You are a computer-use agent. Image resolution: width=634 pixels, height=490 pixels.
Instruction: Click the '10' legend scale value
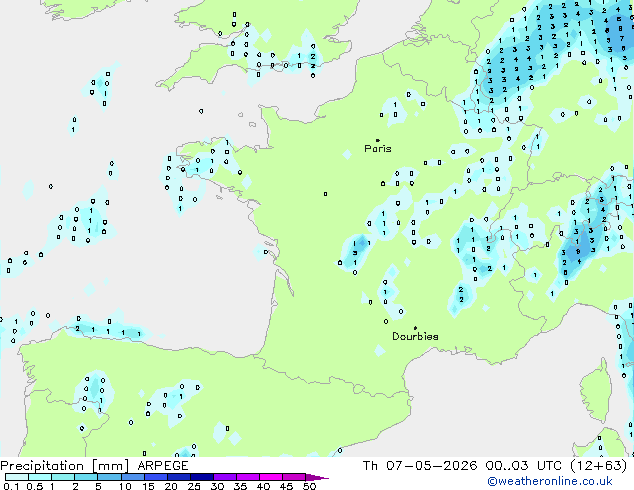click(x=125, y=486)
